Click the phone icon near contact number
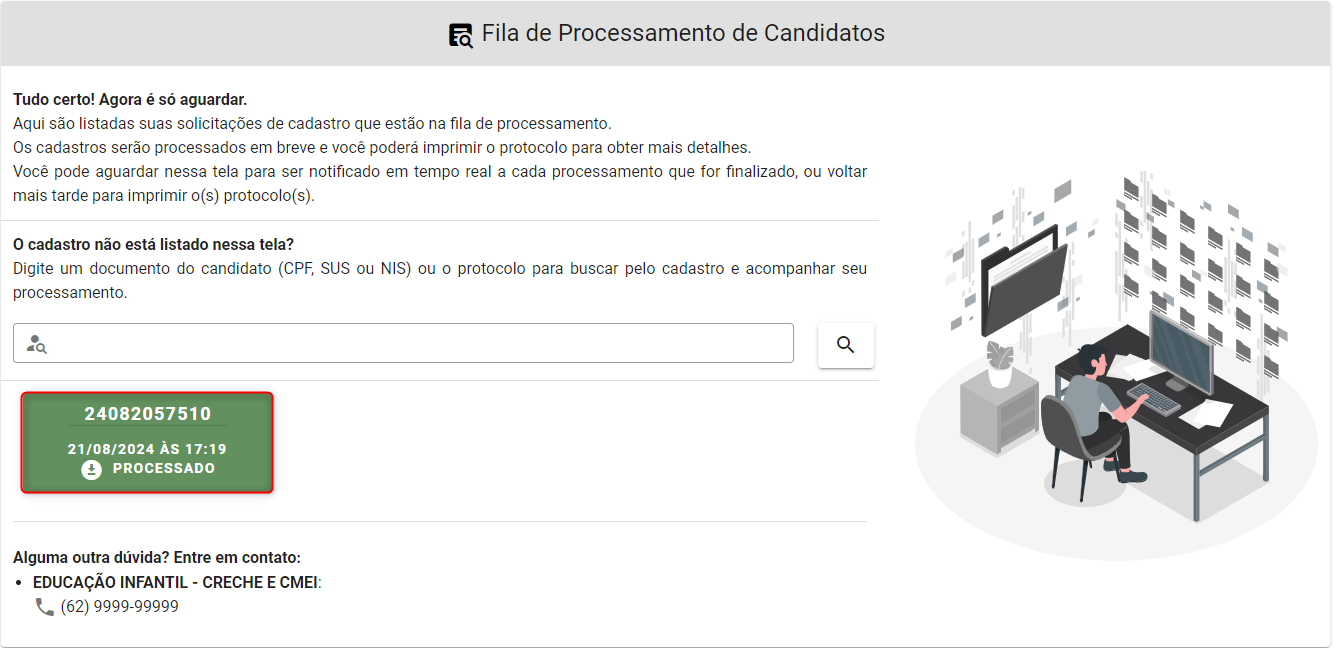Image resolution: width=1334 pixels, height=648 pixels. point(44,606)
